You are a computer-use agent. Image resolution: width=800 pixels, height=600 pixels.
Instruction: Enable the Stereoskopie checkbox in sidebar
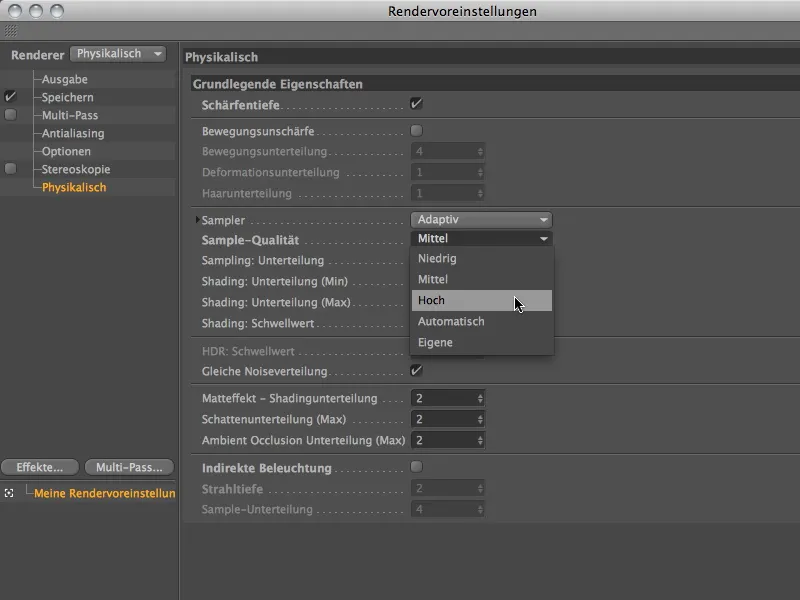[x=10, y=169]
